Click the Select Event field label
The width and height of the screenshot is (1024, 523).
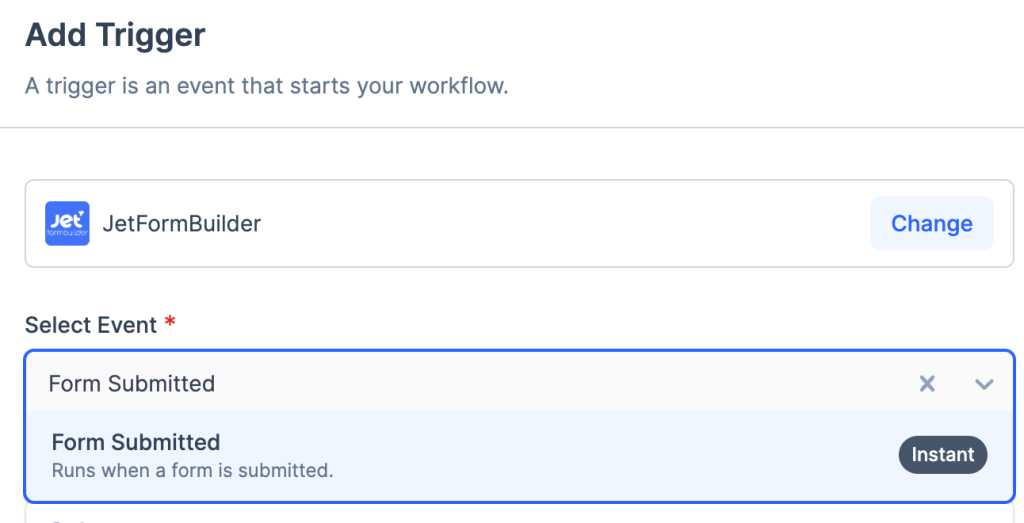91,325
